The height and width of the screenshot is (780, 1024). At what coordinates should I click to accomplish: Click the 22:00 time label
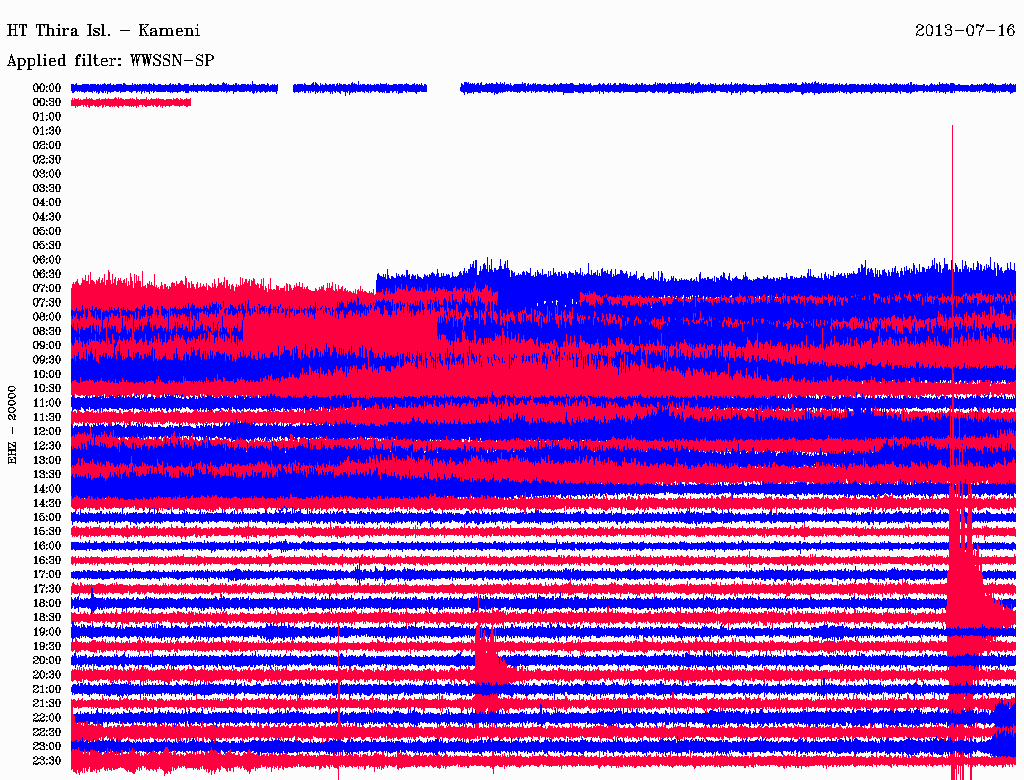(47, 718)
